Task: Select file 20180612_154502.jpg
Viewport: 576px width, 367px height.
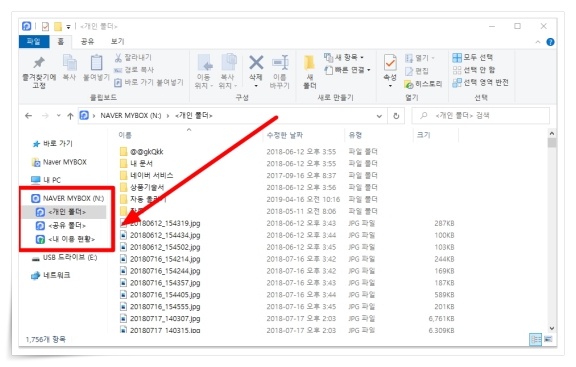Action: [x=160, y=247]
